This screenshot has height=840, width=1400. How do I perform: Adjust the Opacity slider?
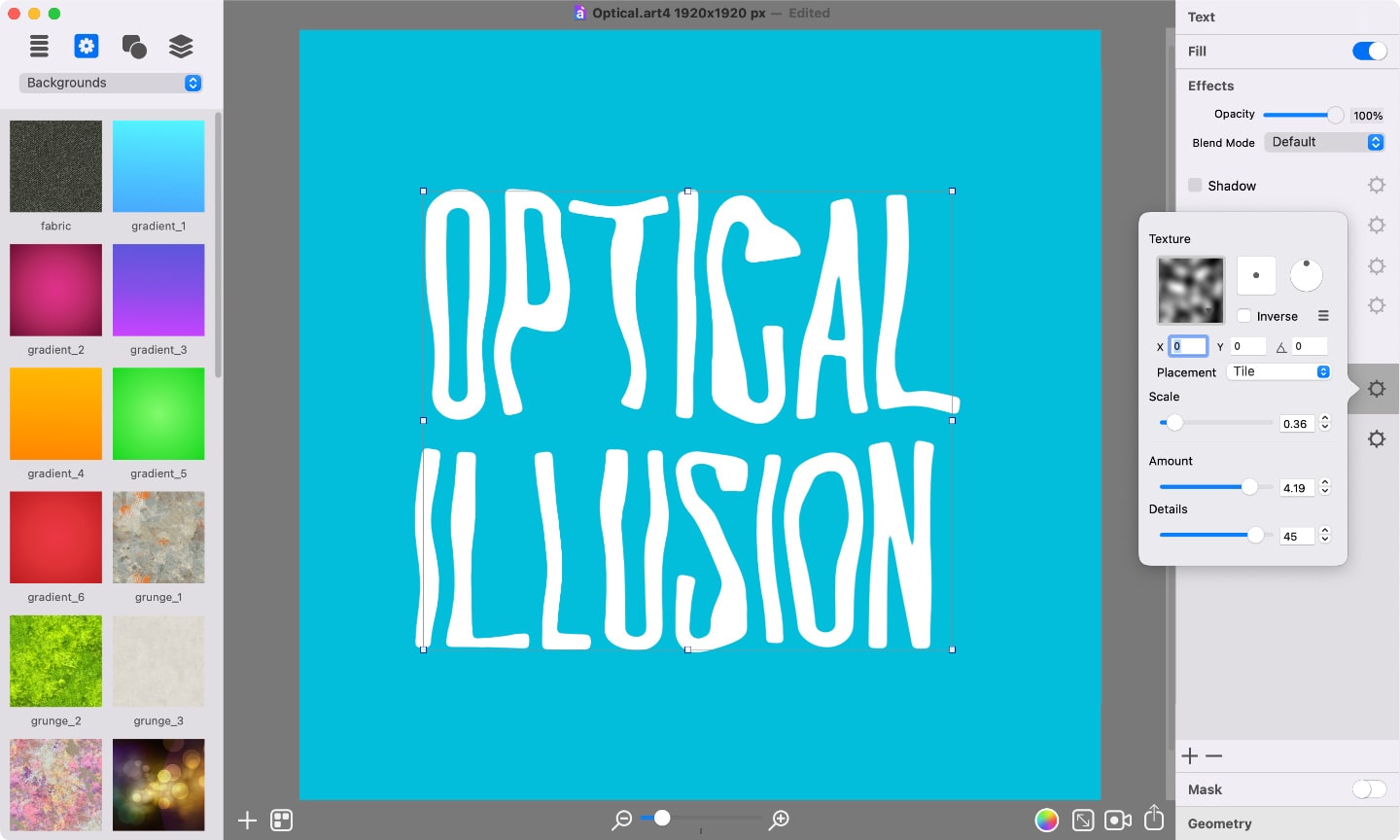(x=1303, y=115)
